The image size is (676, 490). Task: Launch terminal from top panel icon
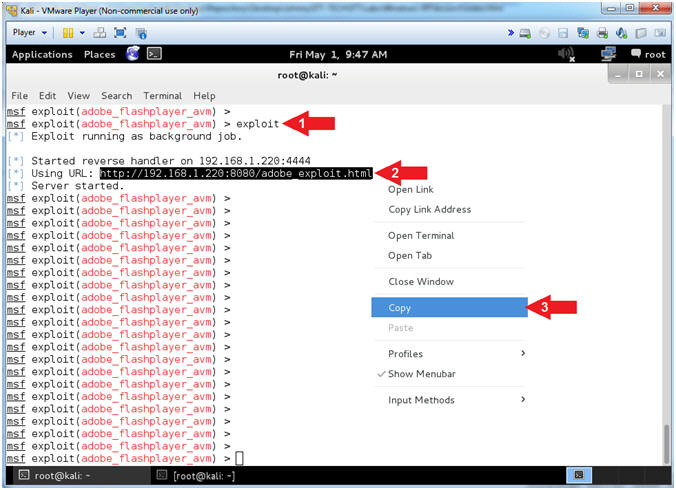coord(154,54)
